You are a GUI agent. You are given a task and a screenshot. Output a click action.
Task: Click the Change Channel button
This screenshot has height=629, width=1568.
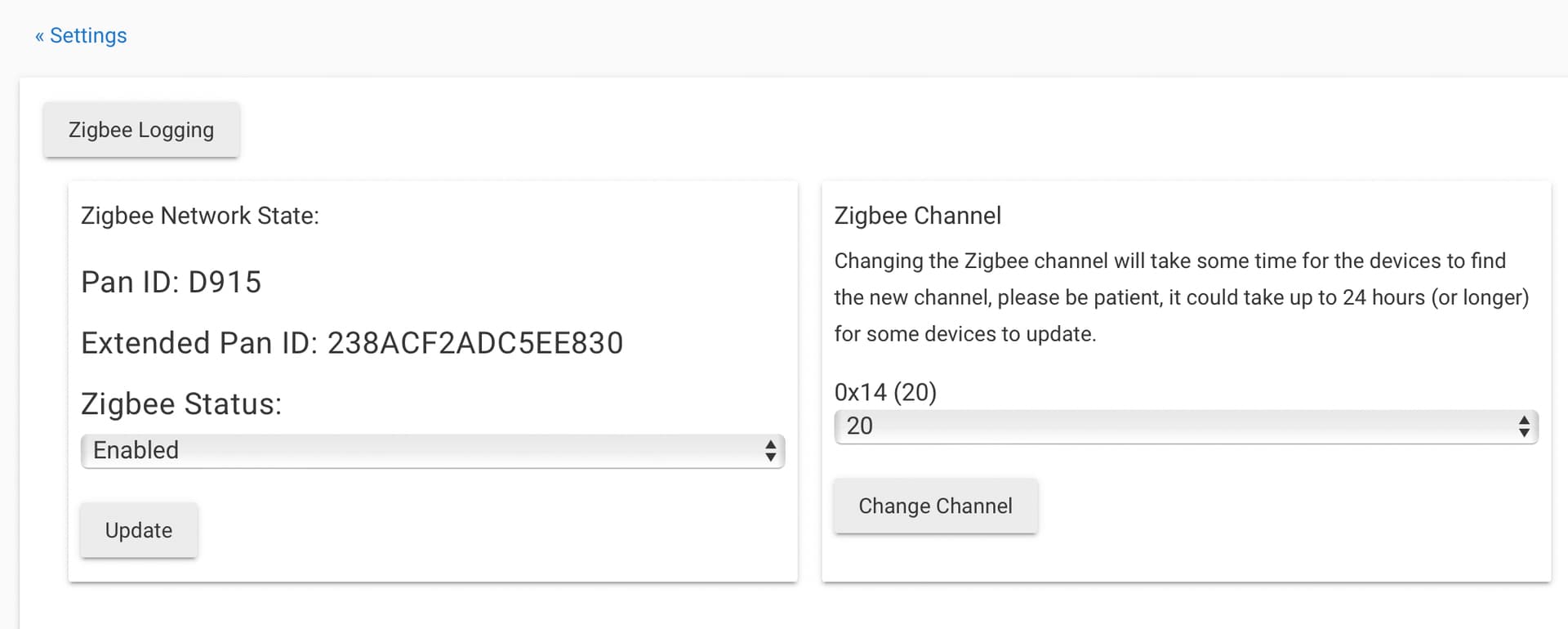click(935, 506)
